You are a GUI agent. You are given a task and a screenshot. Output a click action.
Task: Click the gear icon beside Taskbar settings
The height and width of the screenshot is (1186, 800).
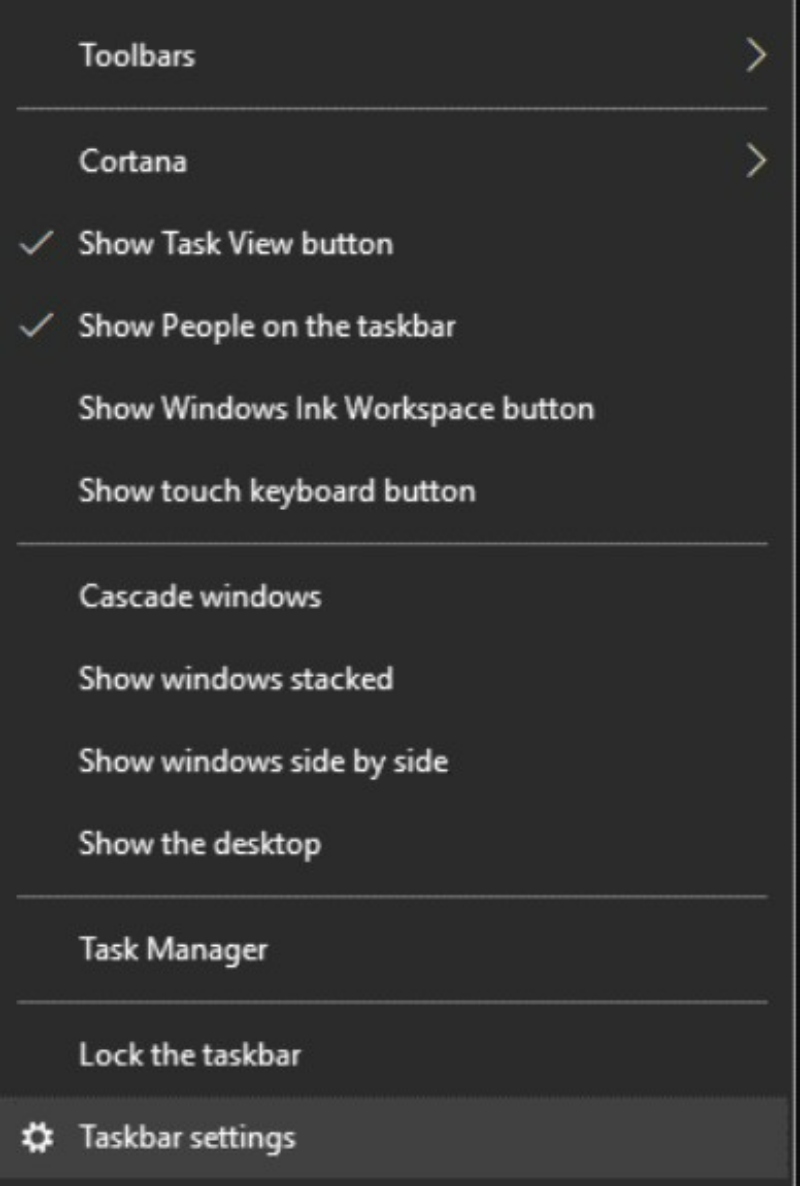click(36, 1137)
